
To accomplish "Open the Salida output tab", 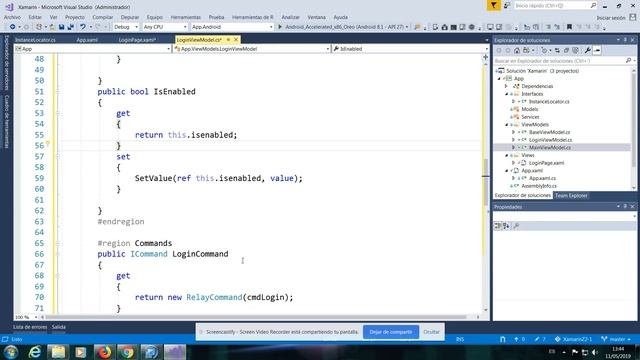I will click(59, 327).
